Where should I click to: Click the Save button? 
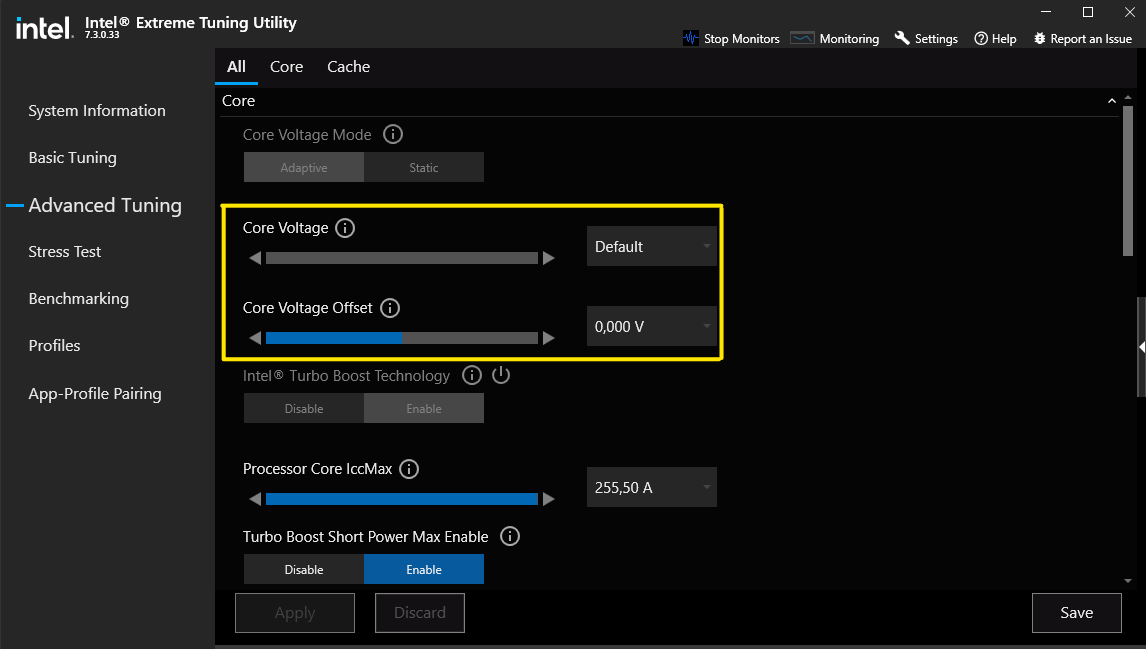(x=1077, y=612)
